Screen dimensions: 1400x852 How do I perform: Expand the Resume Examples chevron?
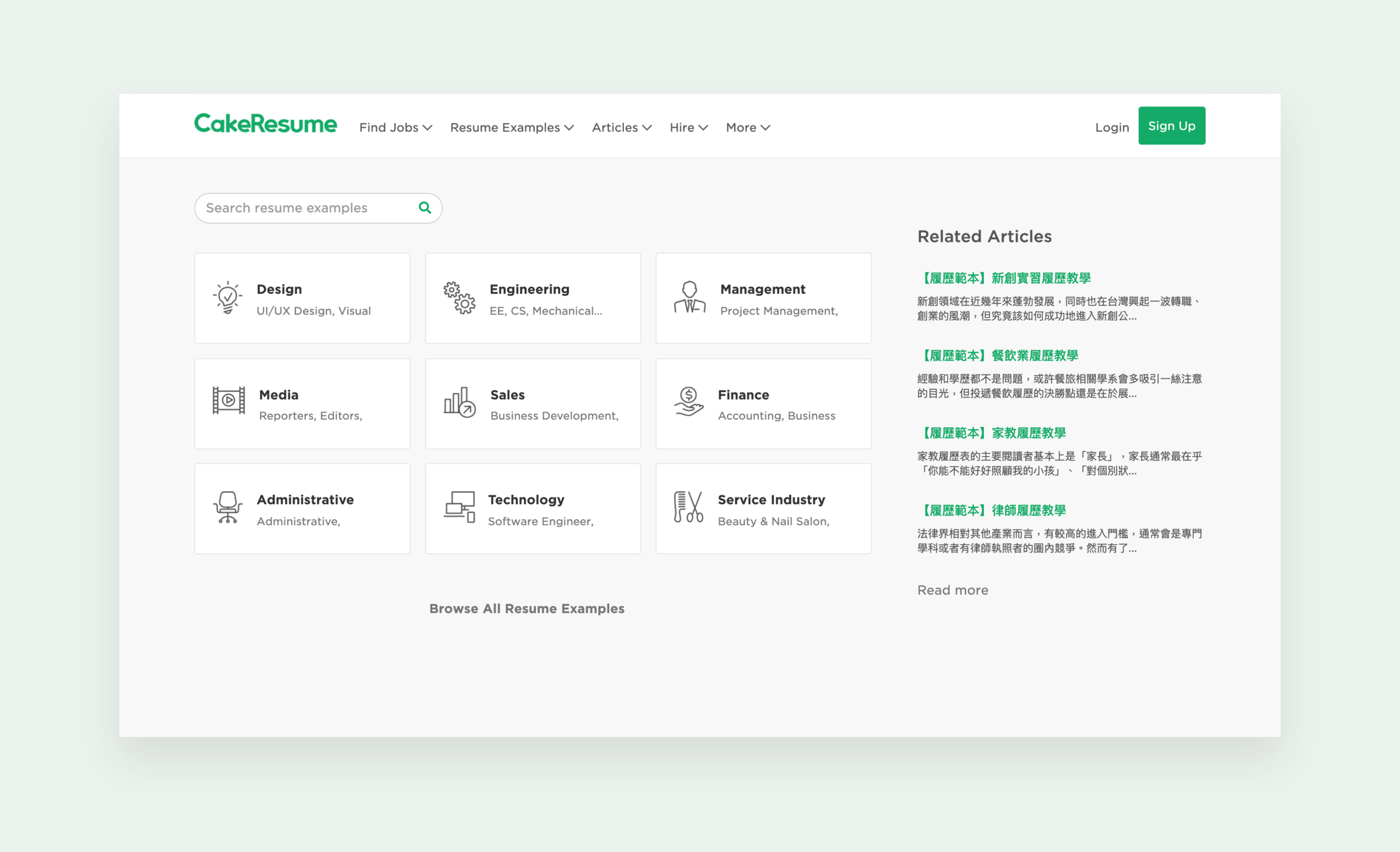pyautogui.click(x=569, y=128)
